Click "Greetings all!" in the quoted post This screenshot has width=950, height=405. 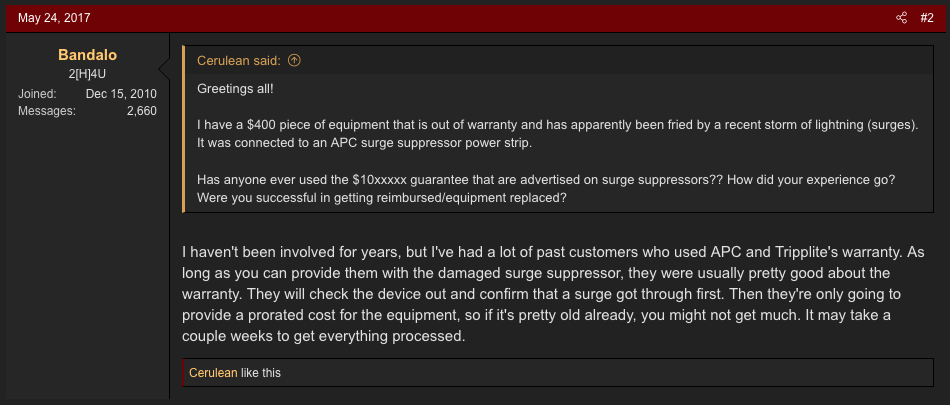pos(235,89)
